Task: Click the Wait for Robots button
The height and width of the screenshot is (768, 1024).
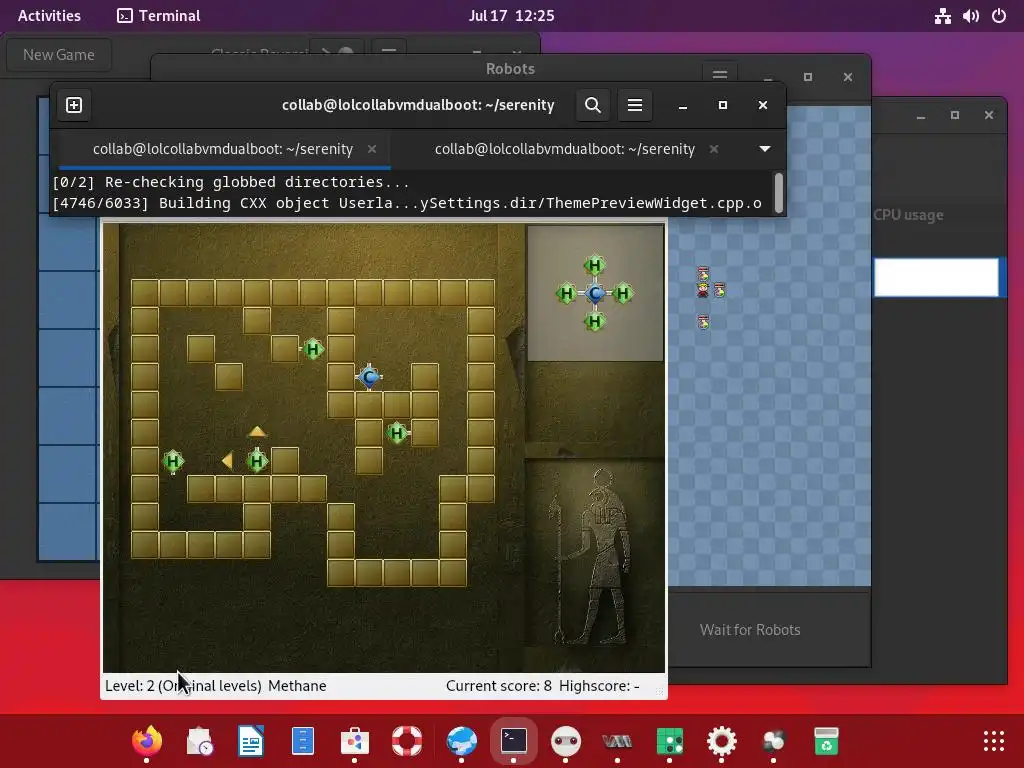Action: [x=750, y=630]
